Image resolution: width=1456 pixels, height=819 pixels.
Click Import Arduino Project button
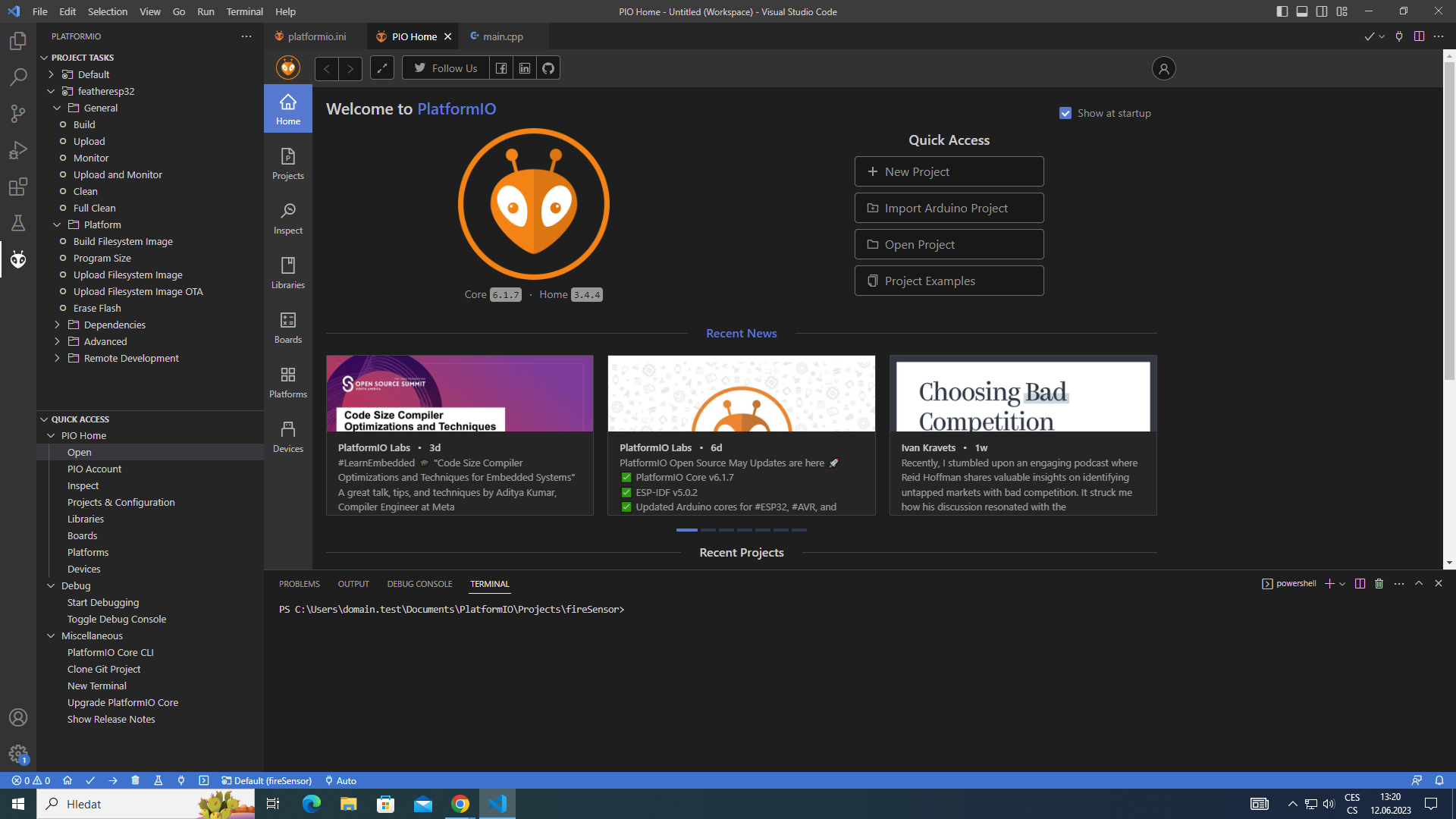pyautogui.click(x=949, y=208)
